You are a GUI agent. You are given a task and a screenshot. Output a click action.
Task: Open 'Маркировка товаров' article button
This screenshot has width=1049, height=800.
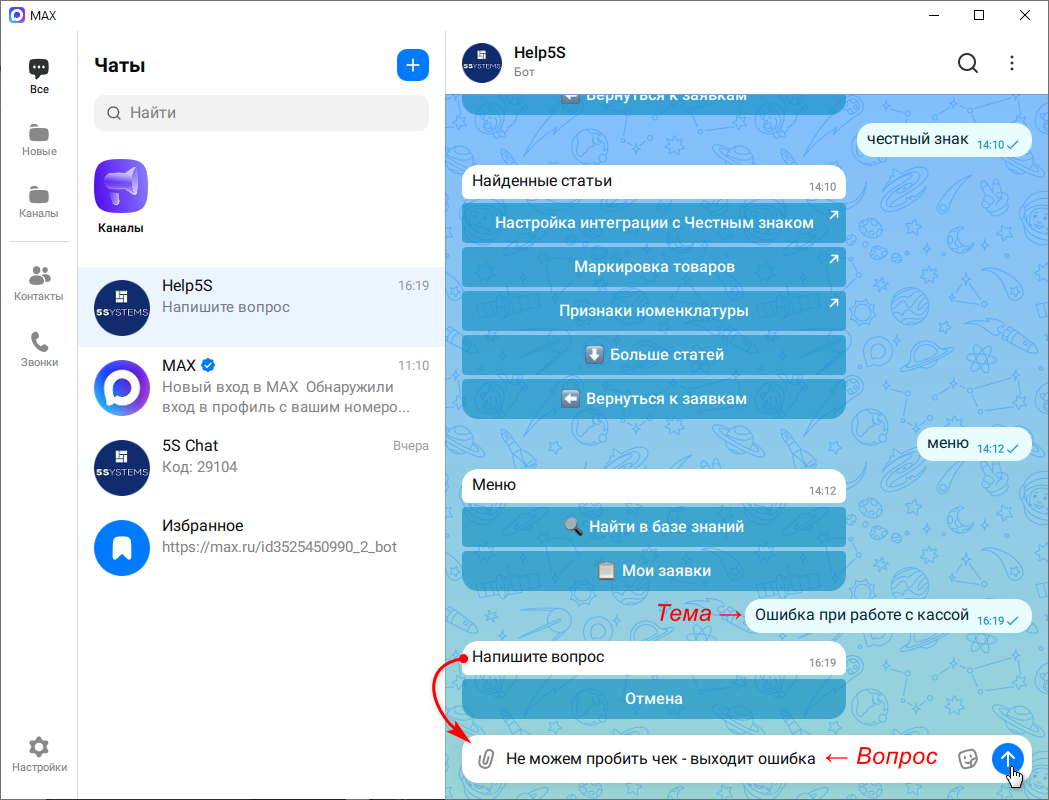654,267
